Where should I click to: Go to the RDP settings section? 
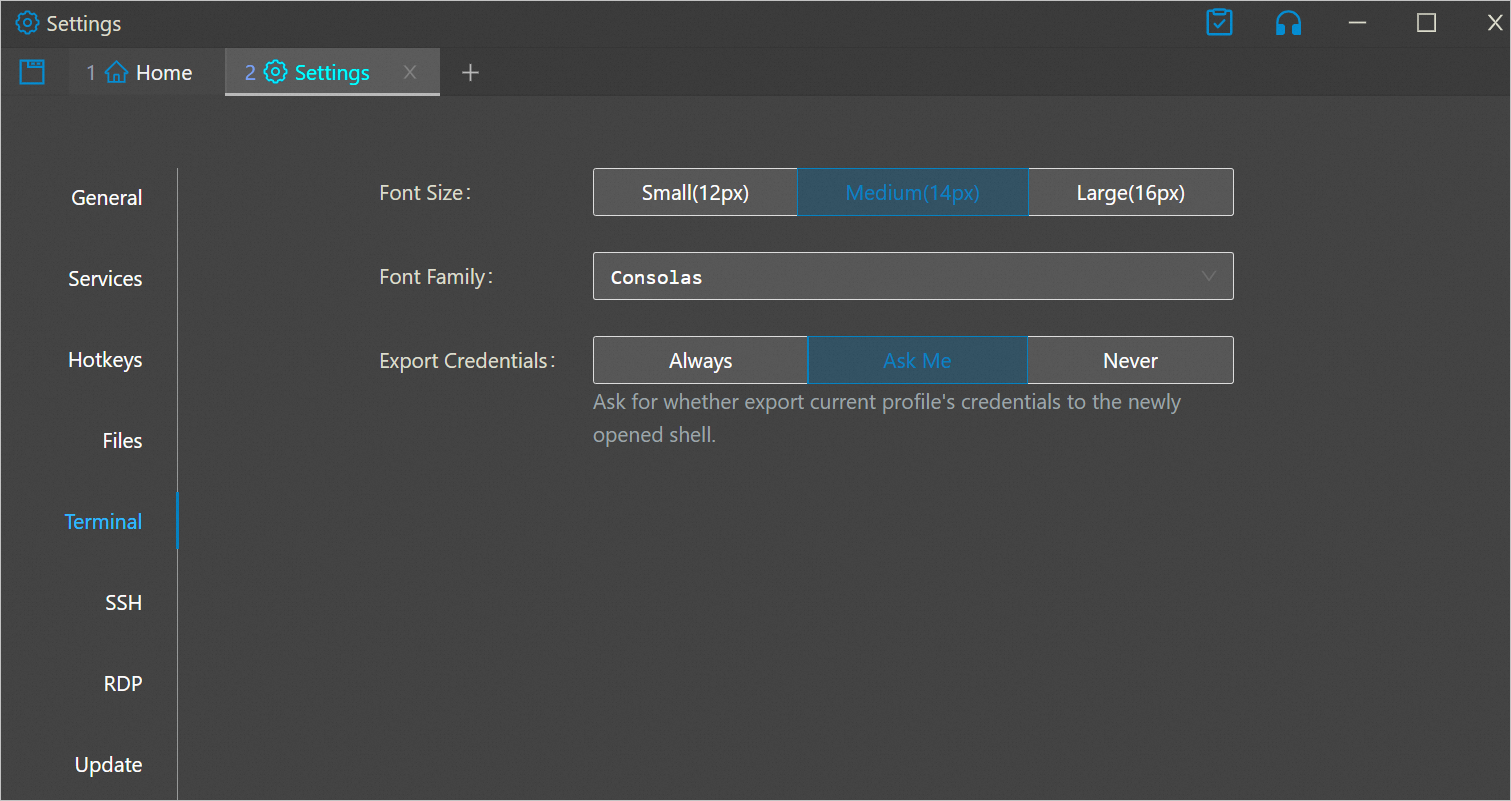[123, 684]
